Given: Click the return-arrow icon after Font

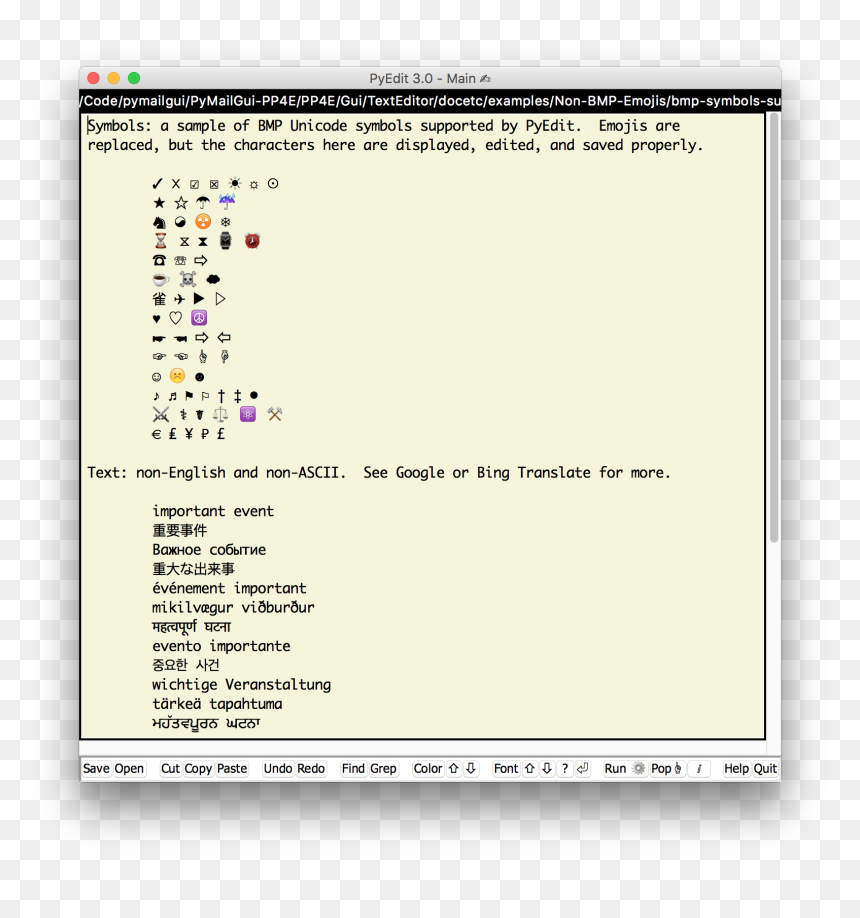Looking at the screenshot, I should (582, 769).
